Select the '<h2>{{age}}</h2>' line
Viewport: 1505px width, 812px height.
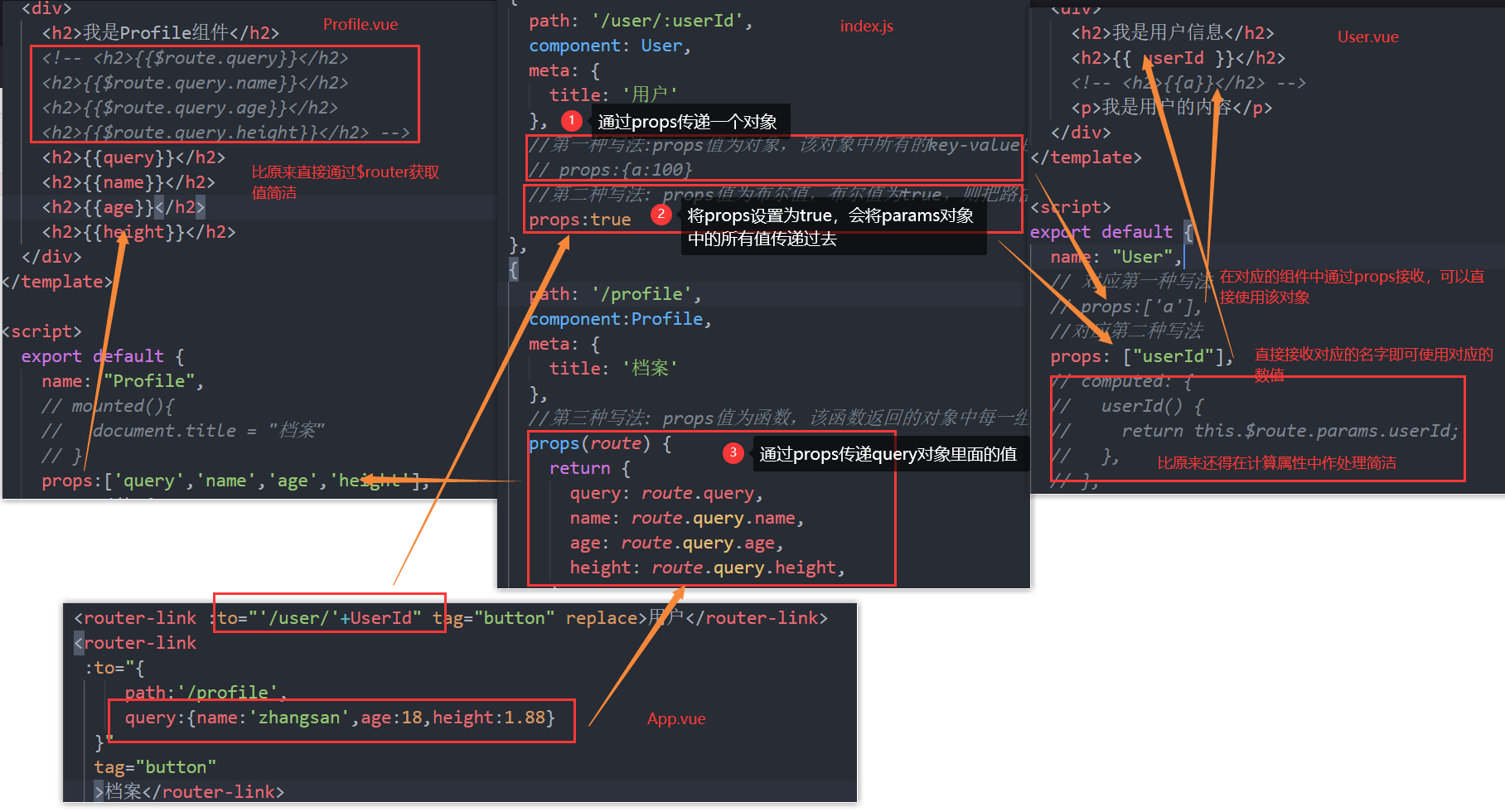point(123,207)
